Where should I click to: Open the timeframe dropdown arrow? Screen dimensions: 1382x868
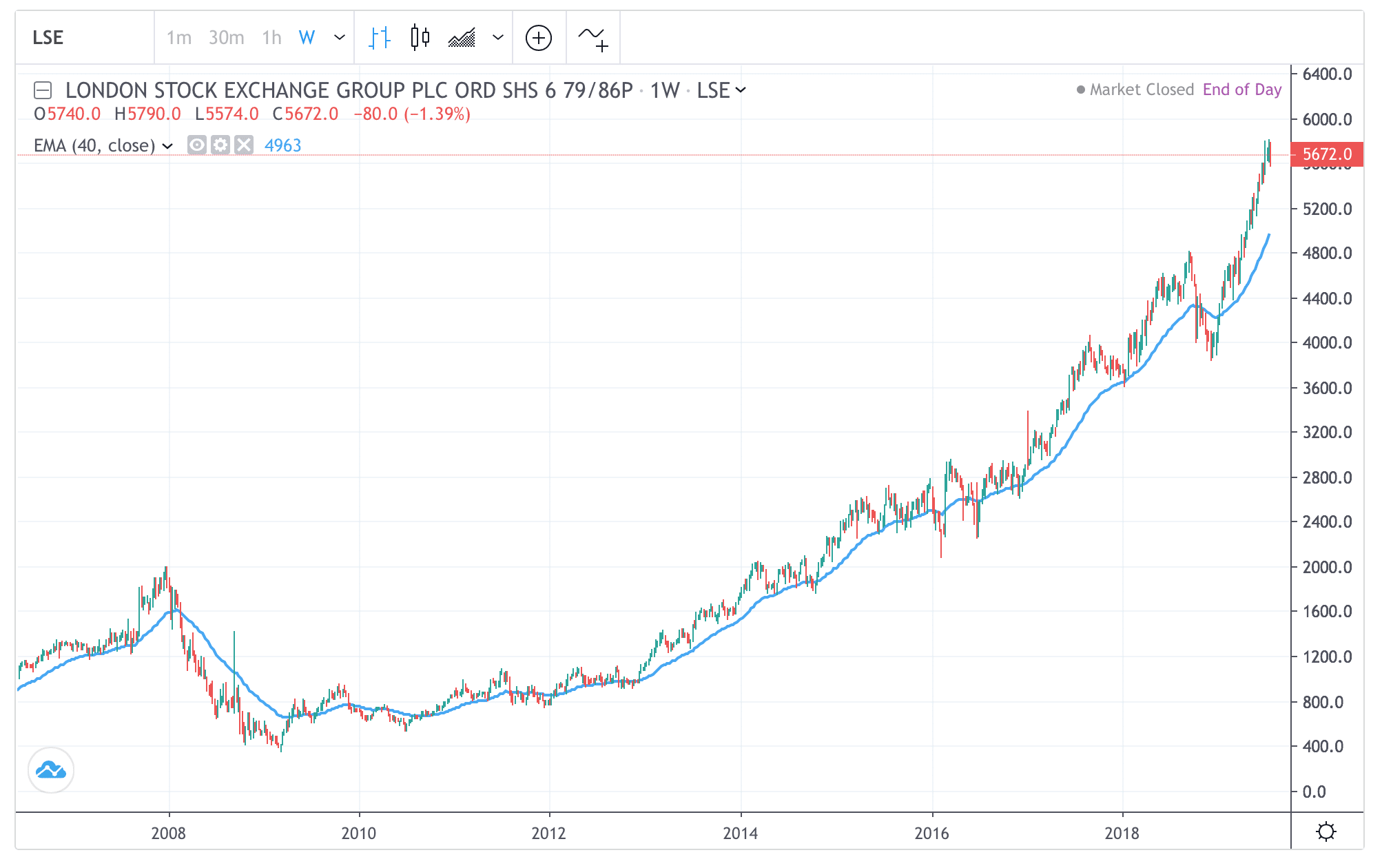(339, 37)
